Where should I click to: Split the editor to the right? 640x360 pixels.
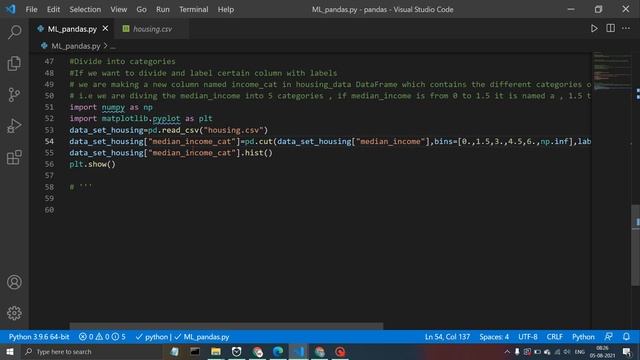(610, 29)
